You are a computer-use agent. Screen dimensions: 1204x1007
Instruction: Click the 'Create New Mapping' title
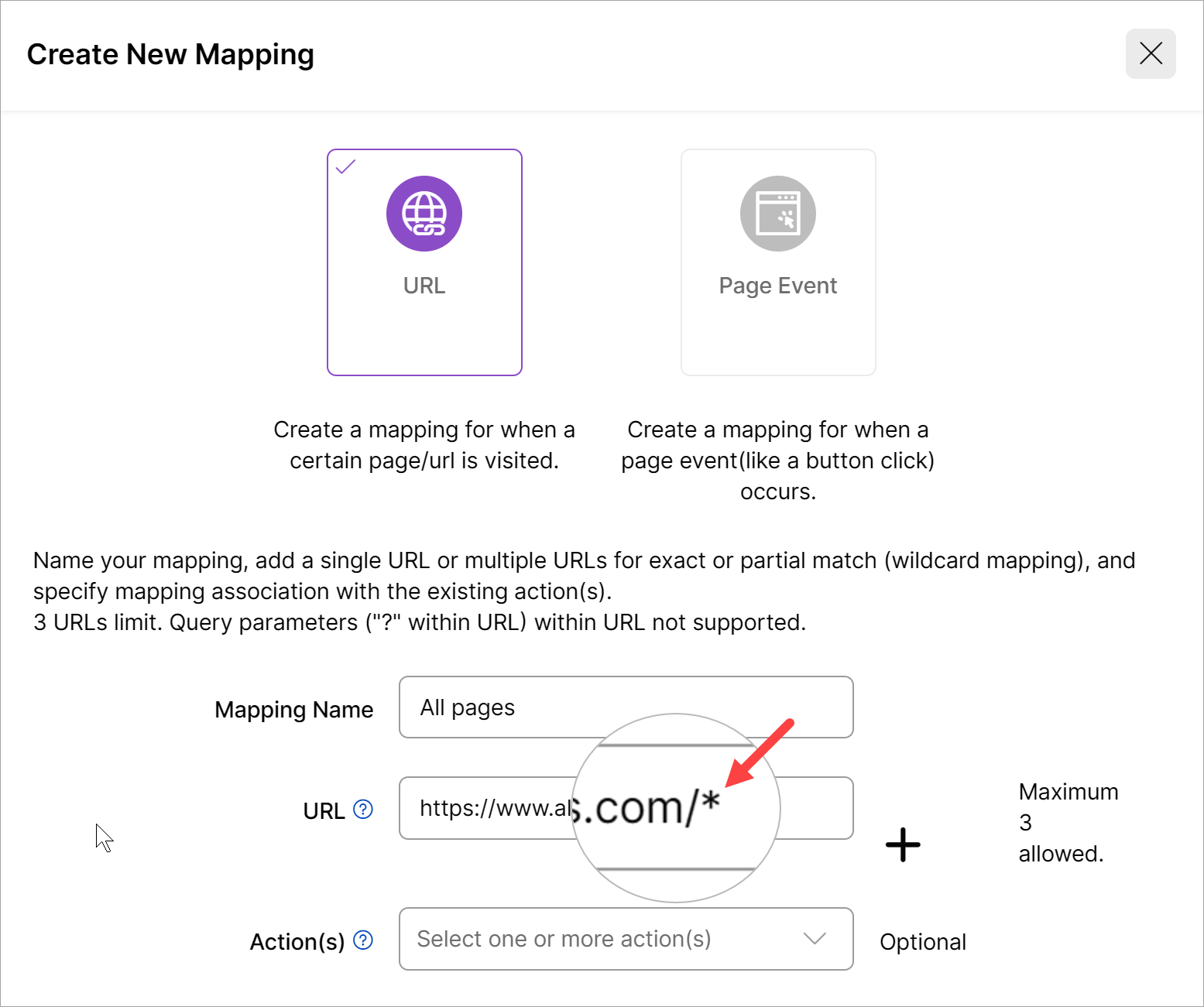pos(170,54)
